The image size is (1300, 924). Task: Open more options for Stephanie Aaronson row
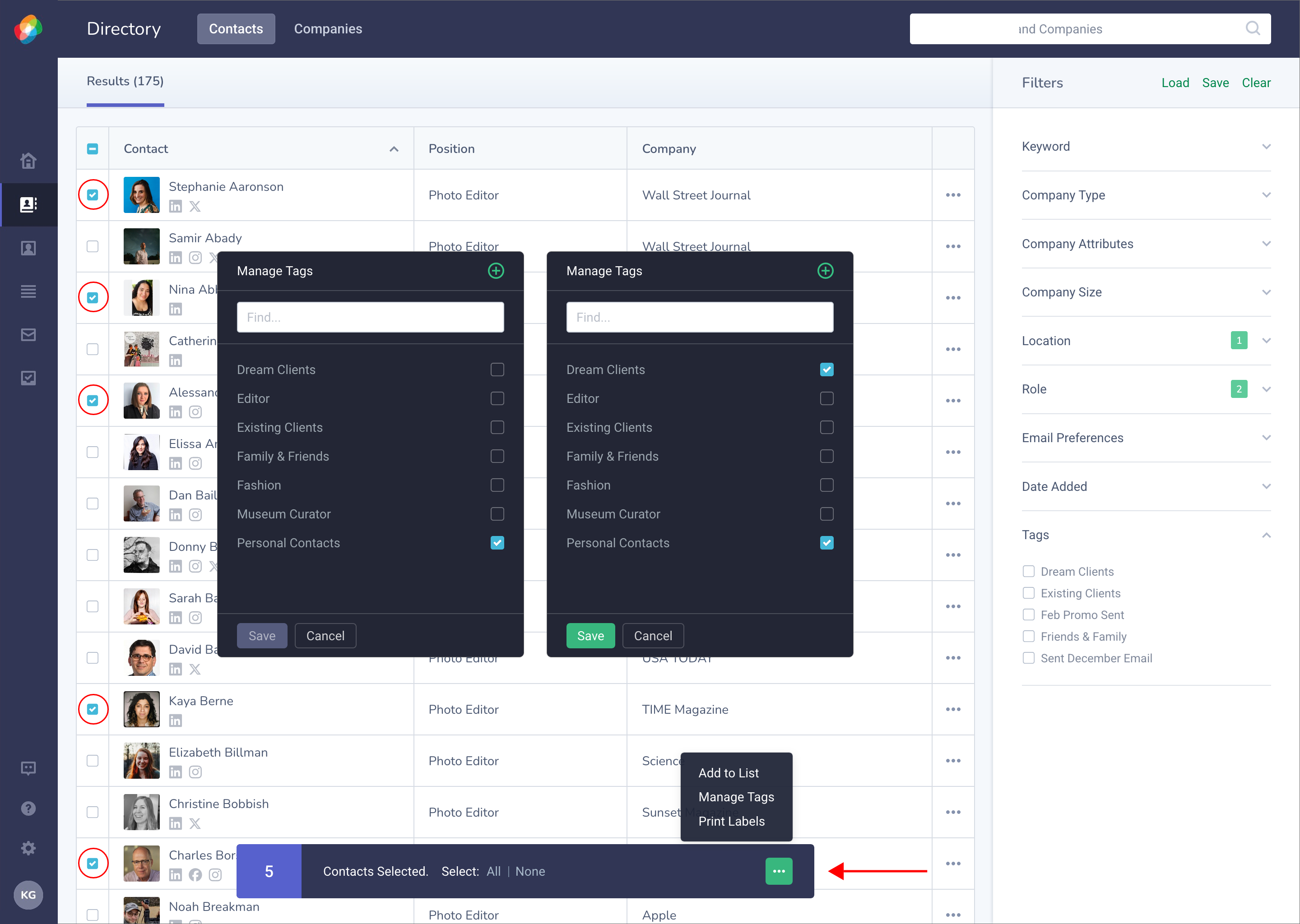point(953,195)
